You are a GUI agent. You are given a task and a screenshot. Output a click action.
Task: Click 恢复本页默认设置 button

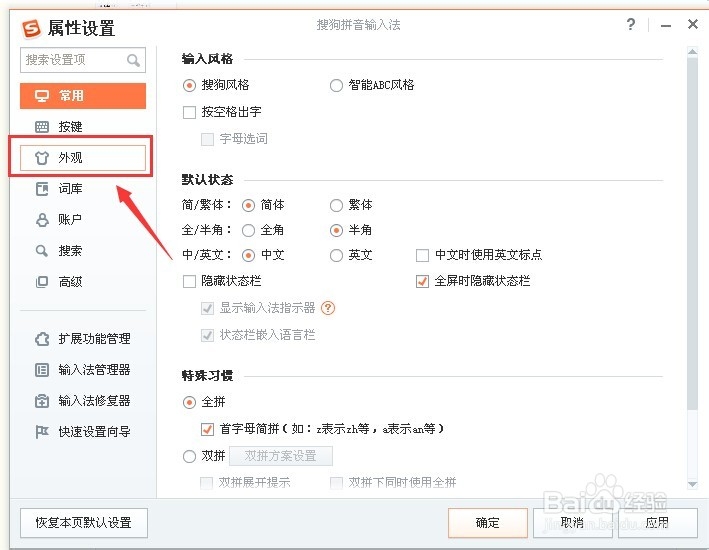tap(83, 522)
